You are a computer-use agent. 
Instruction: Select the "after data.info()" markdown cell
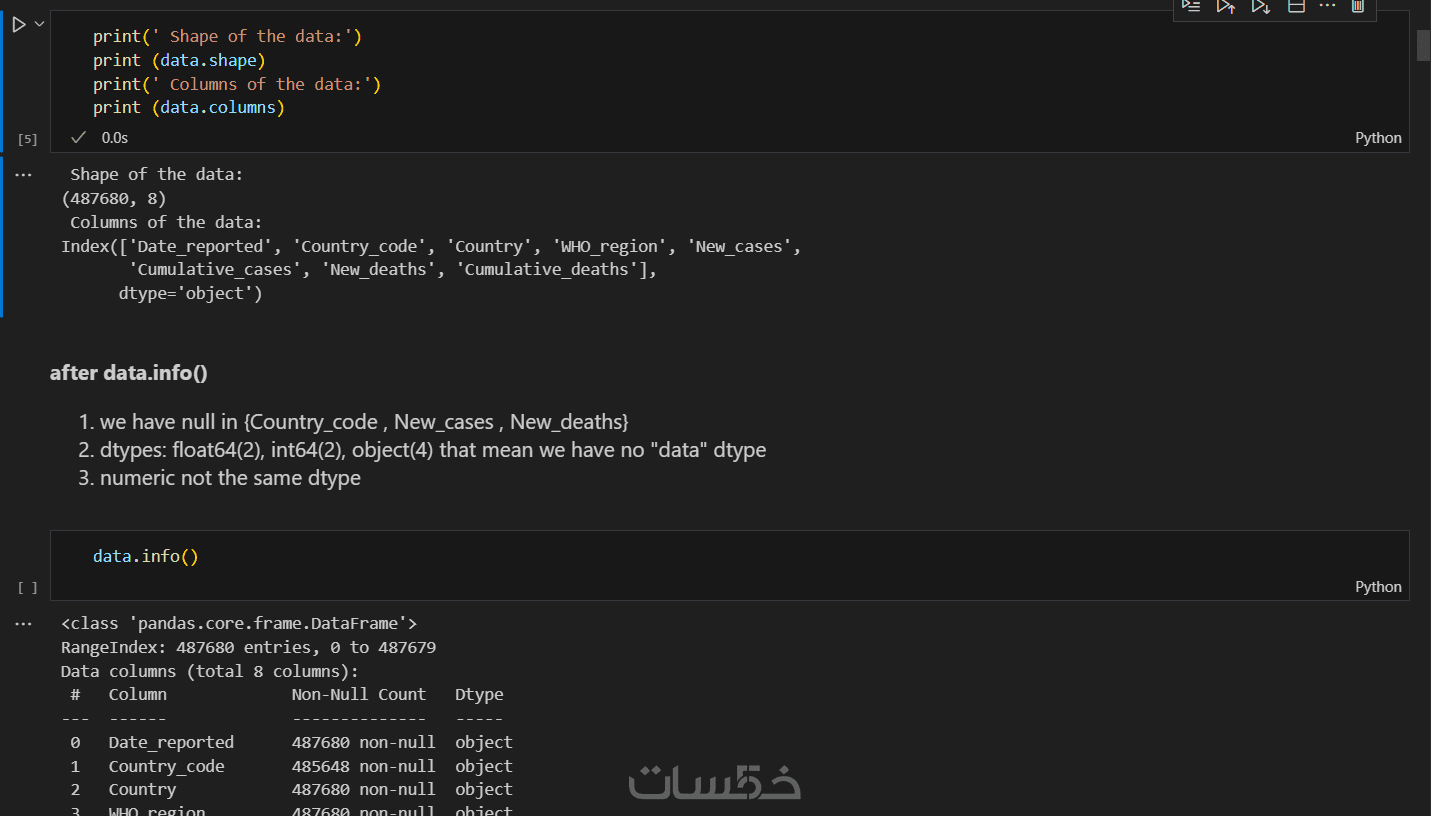(x=129, y=373)
